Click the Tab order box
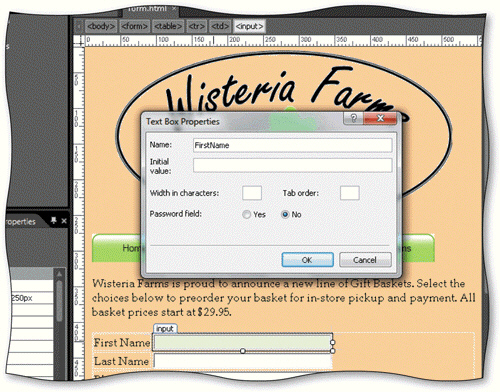Image resolution: width=500 pixels, height=392 pixels. click(x=349, y=193)
